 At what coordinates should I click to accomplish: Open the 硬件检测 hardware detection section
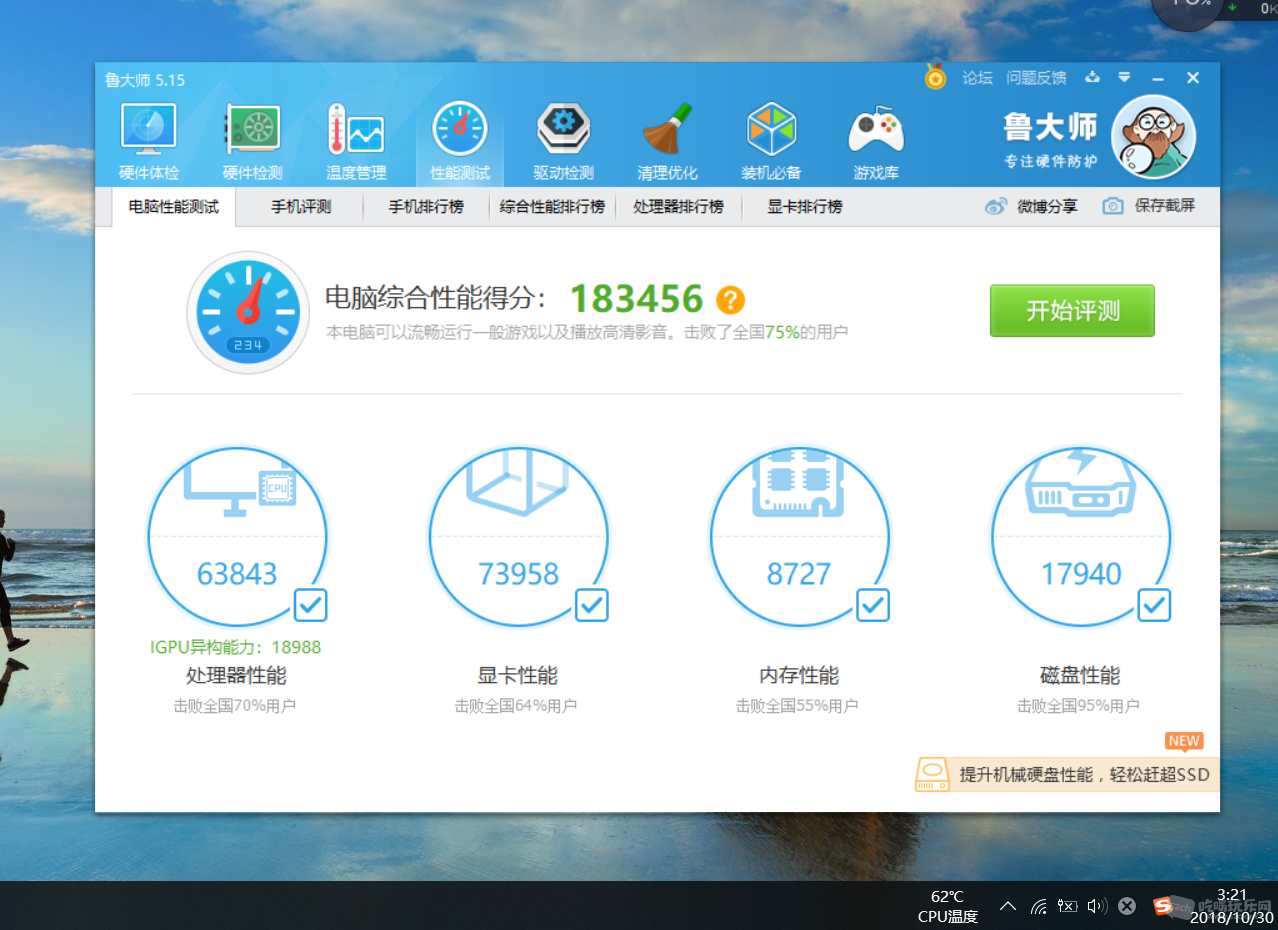(252, 142)
